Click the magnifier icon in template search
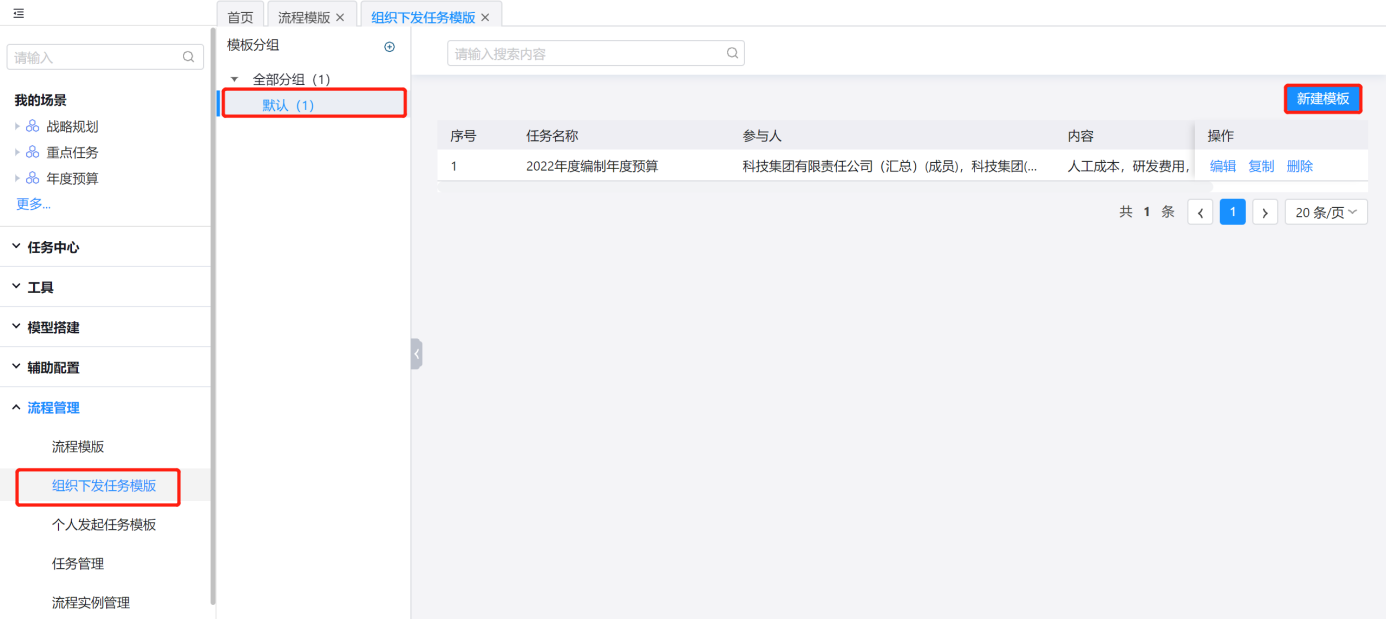 point(732,53)
